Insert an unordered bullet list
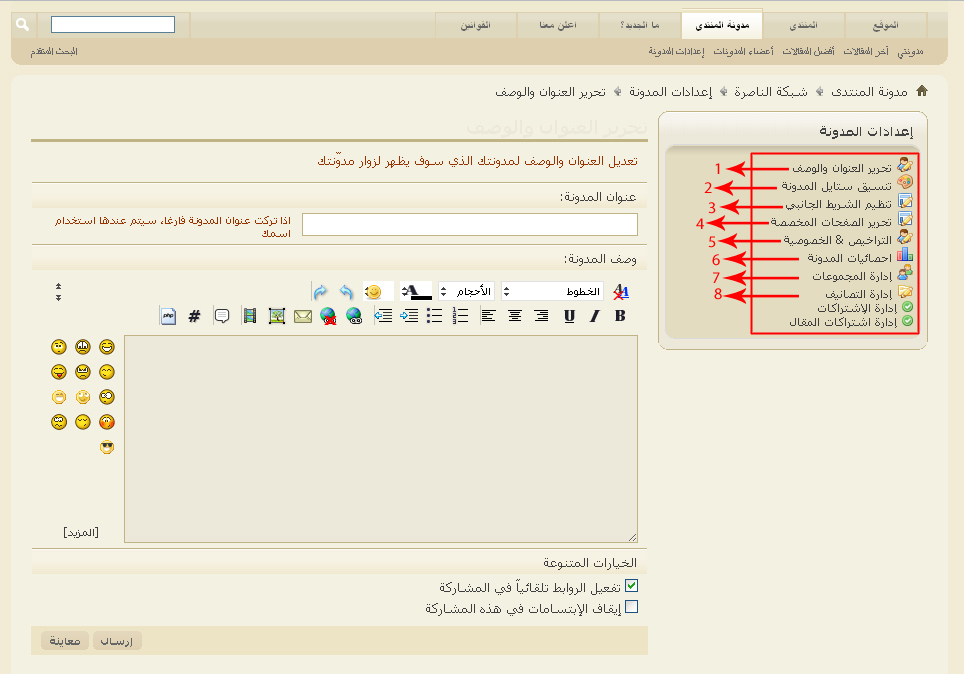The width and height of the screenshot is (964, 674). (x=434, y=315)
